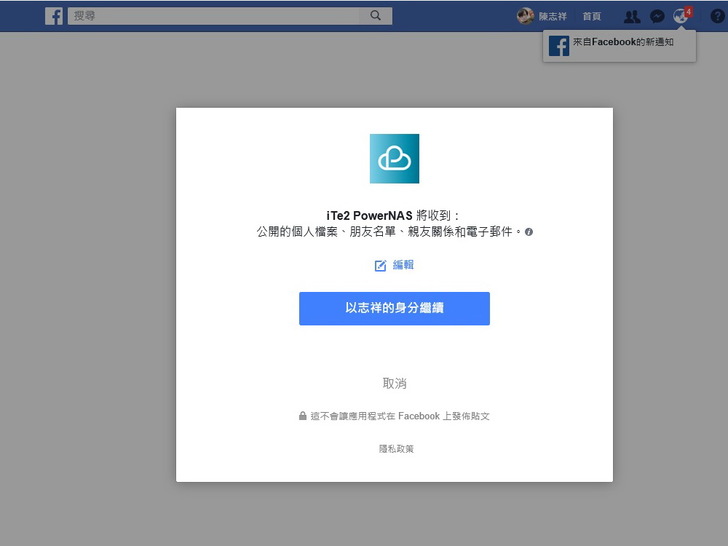The height and width of the screenshot is (546, 728).
Task: Open the 首頁 home menu item
Action: pyautogui.click(x=592, y=17)
